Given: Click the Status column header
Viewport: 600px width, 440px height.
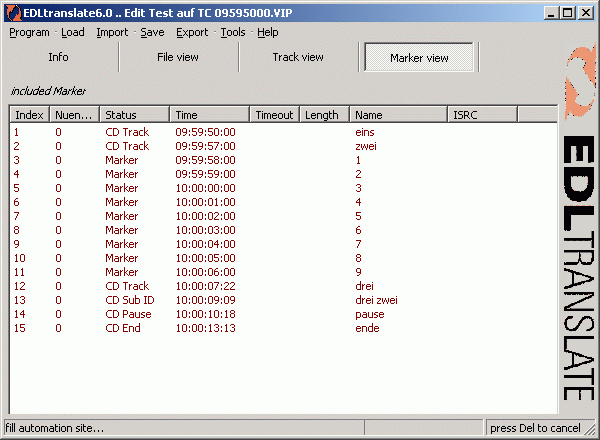Looking at the screenshot, I should (134, 115).
